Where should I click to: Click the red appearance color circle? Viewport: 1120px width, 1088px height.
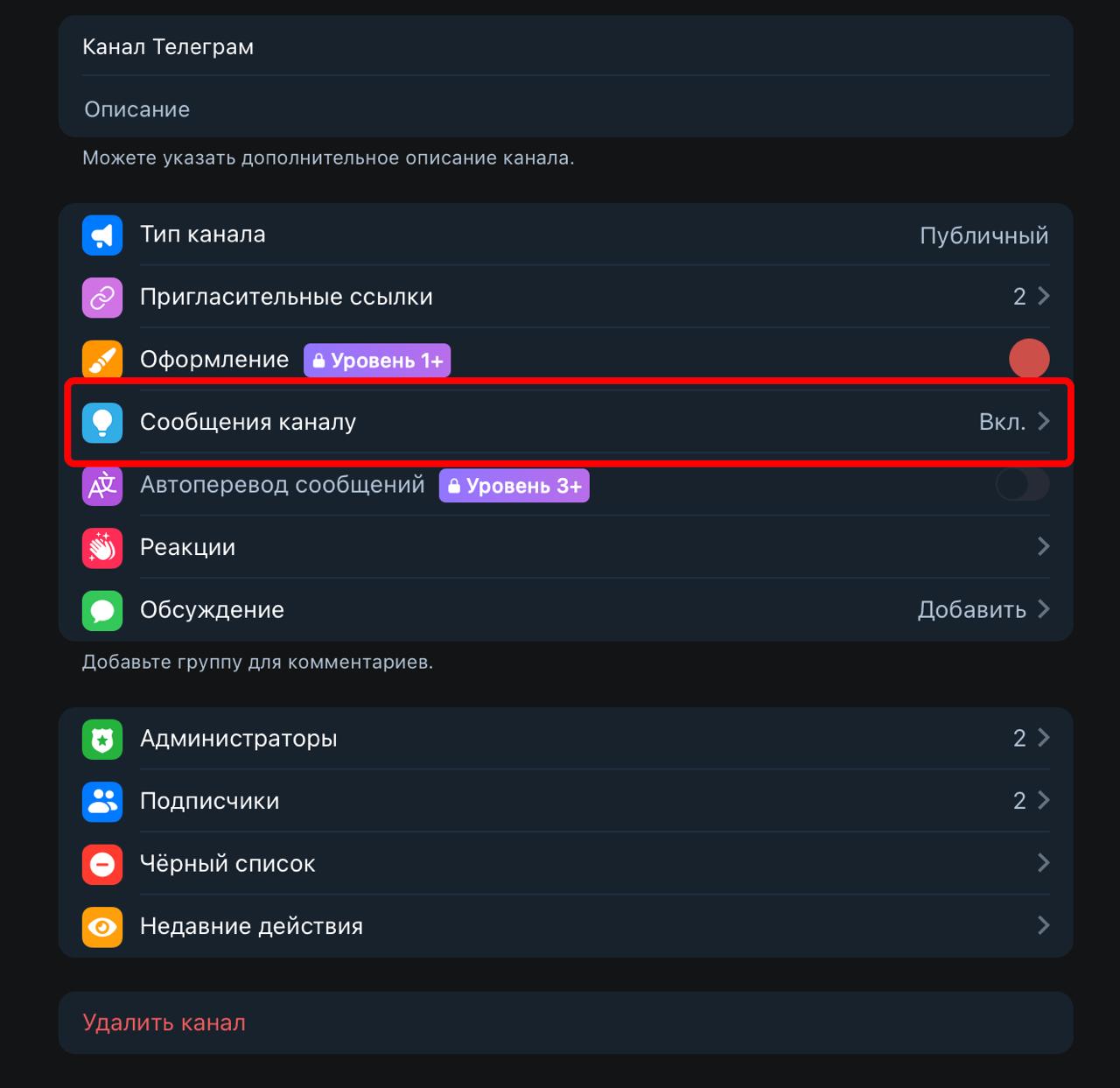1029,359
